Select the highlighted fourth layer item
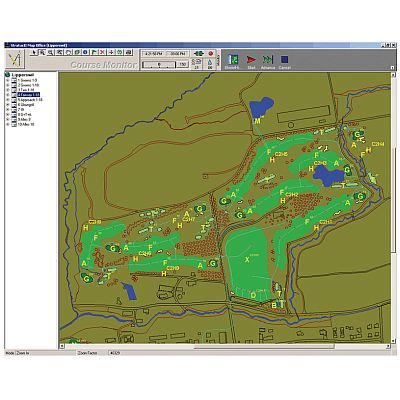Viewport: 400px width, 400px height. coord(29,95)
